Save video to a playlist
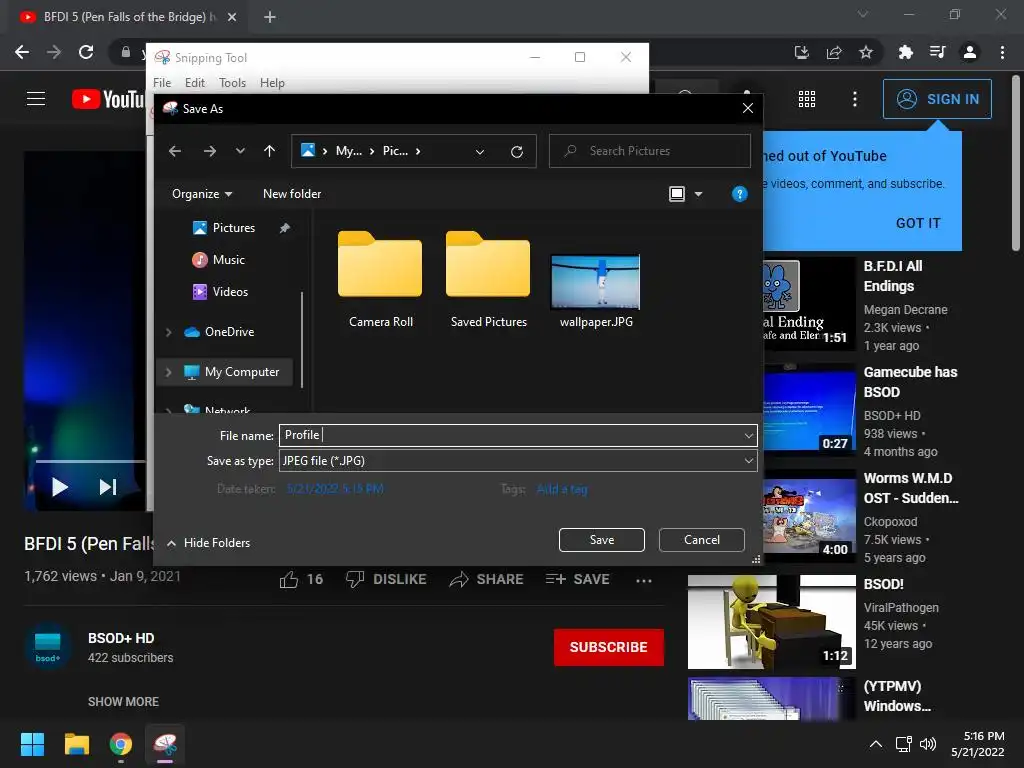The height and width of the screenshot is (768, 1024). (577, 579)
